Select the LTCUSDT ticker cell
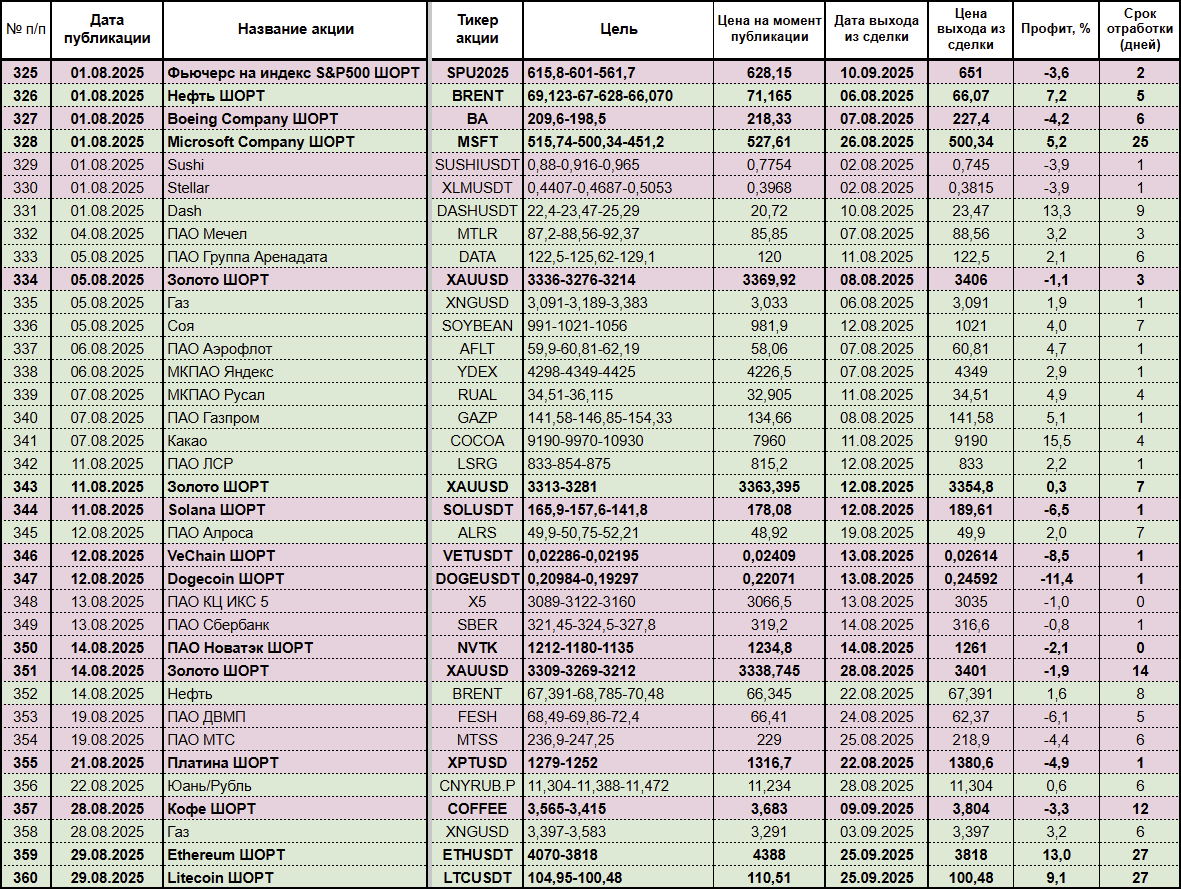The width and height of the screenshot is (1181, 889). tap(477, 878)
